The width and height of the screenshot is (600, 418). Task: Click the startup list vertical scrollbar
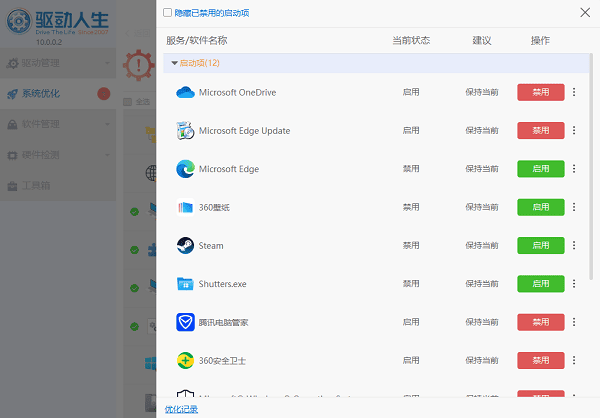point(591,167)
